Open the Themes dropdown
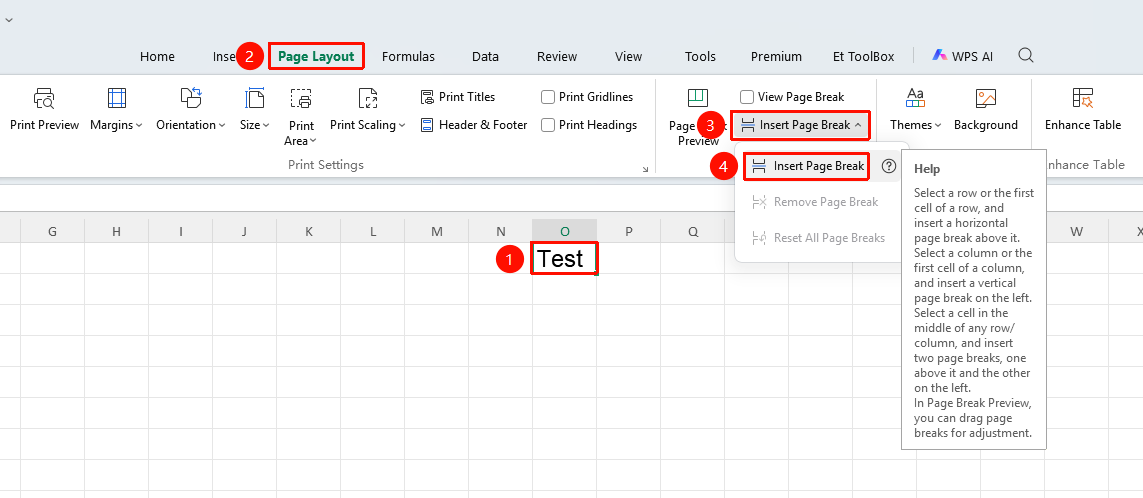The image size is (1143, 498). click(x=916, y=125)
